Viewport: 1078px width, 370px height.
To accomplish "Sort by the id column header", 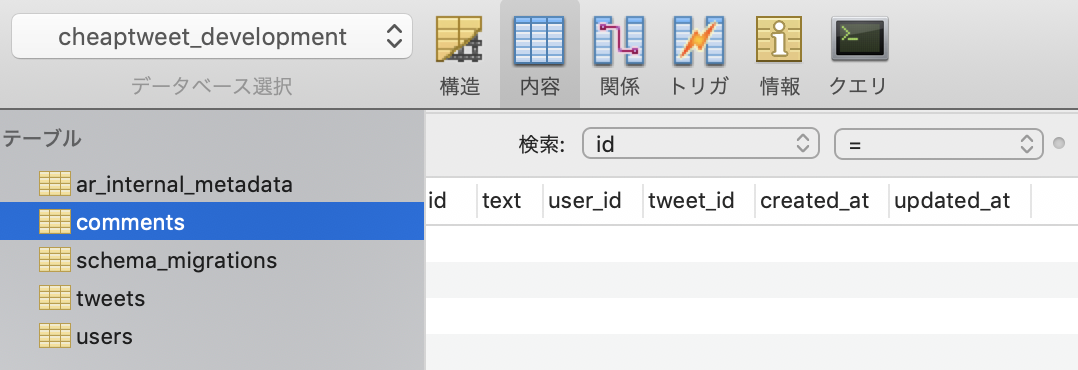I will click(x=451, y=201).
